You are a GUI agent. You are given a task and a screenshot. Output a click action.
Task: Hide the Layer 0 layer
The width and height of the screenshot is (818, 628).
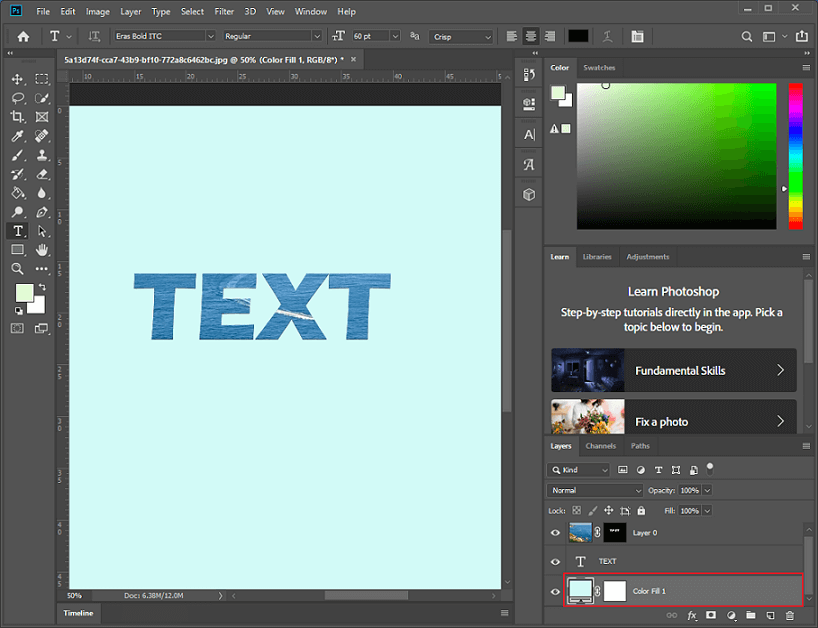[x=555, y=532]
